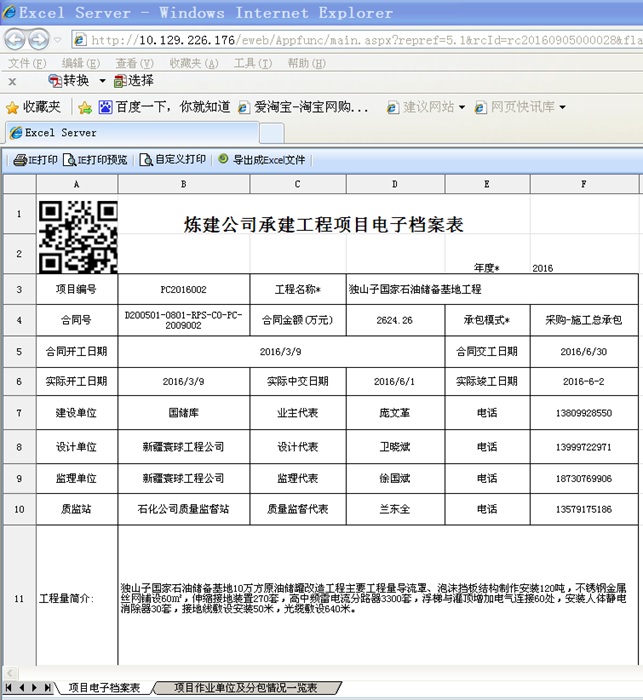
Task: Click contract amount cell 2624.26
Action: click(x=395, y=320)
